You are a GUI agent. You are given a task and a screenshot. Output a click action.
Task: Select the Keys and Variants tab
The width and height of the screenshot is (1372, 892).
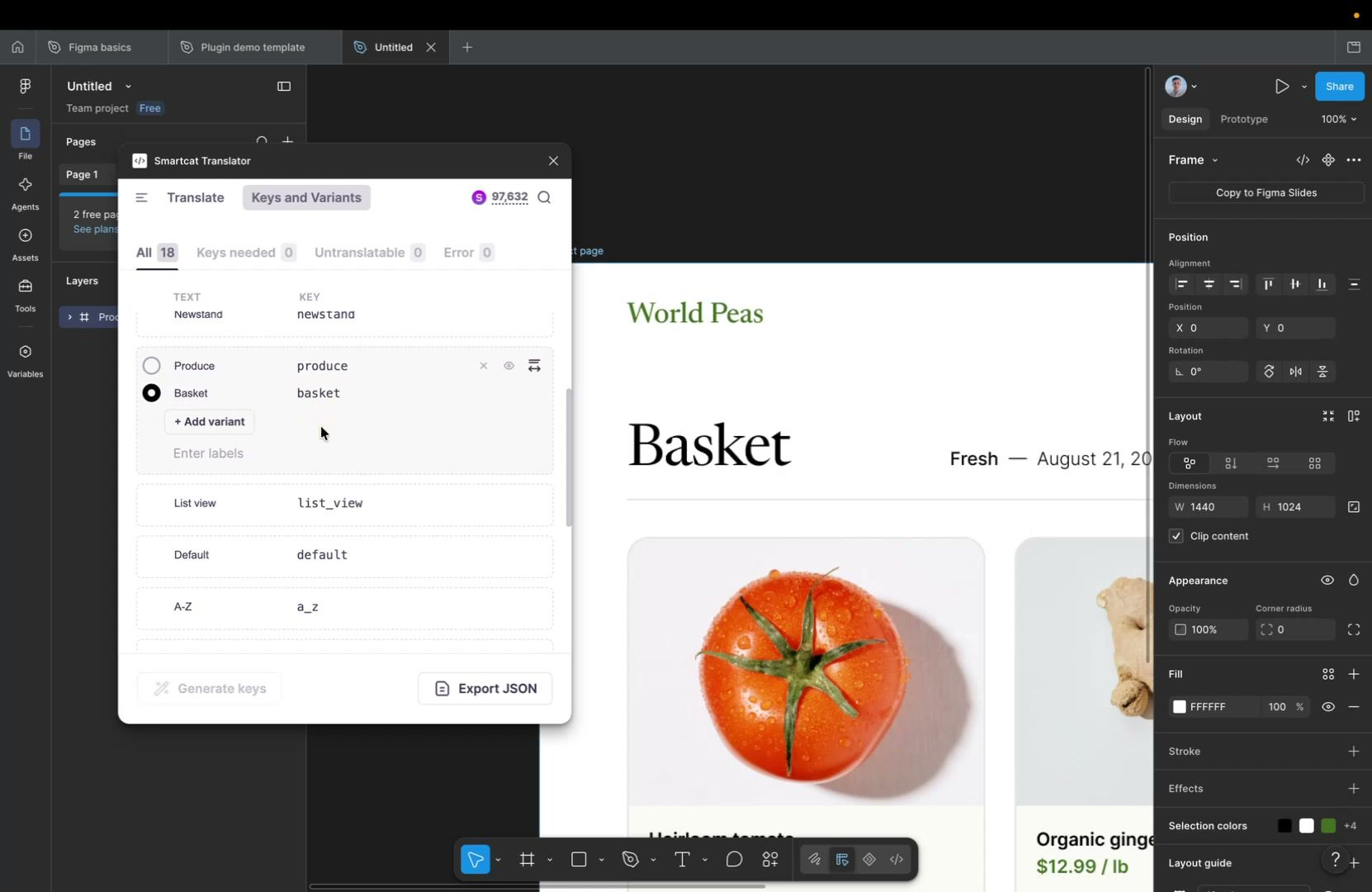(306, 197)
